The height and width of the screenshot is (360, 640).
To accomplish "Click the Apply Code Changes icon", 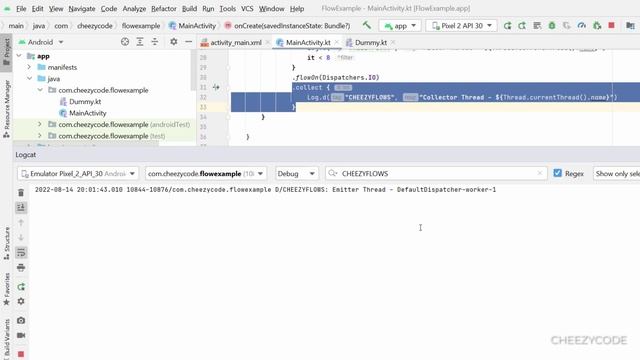I will 537,26.
